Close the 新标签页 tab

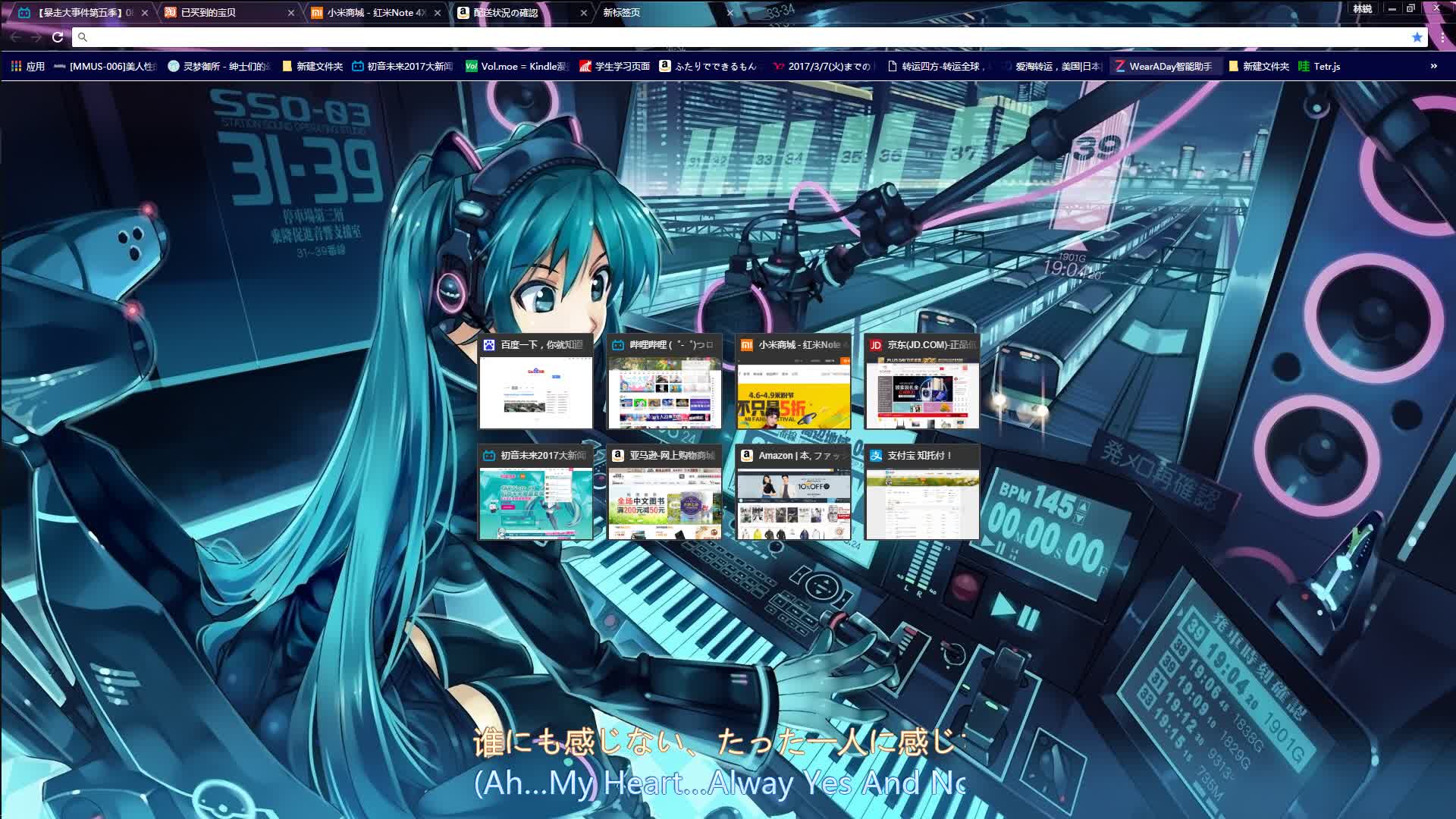point(730,13)
